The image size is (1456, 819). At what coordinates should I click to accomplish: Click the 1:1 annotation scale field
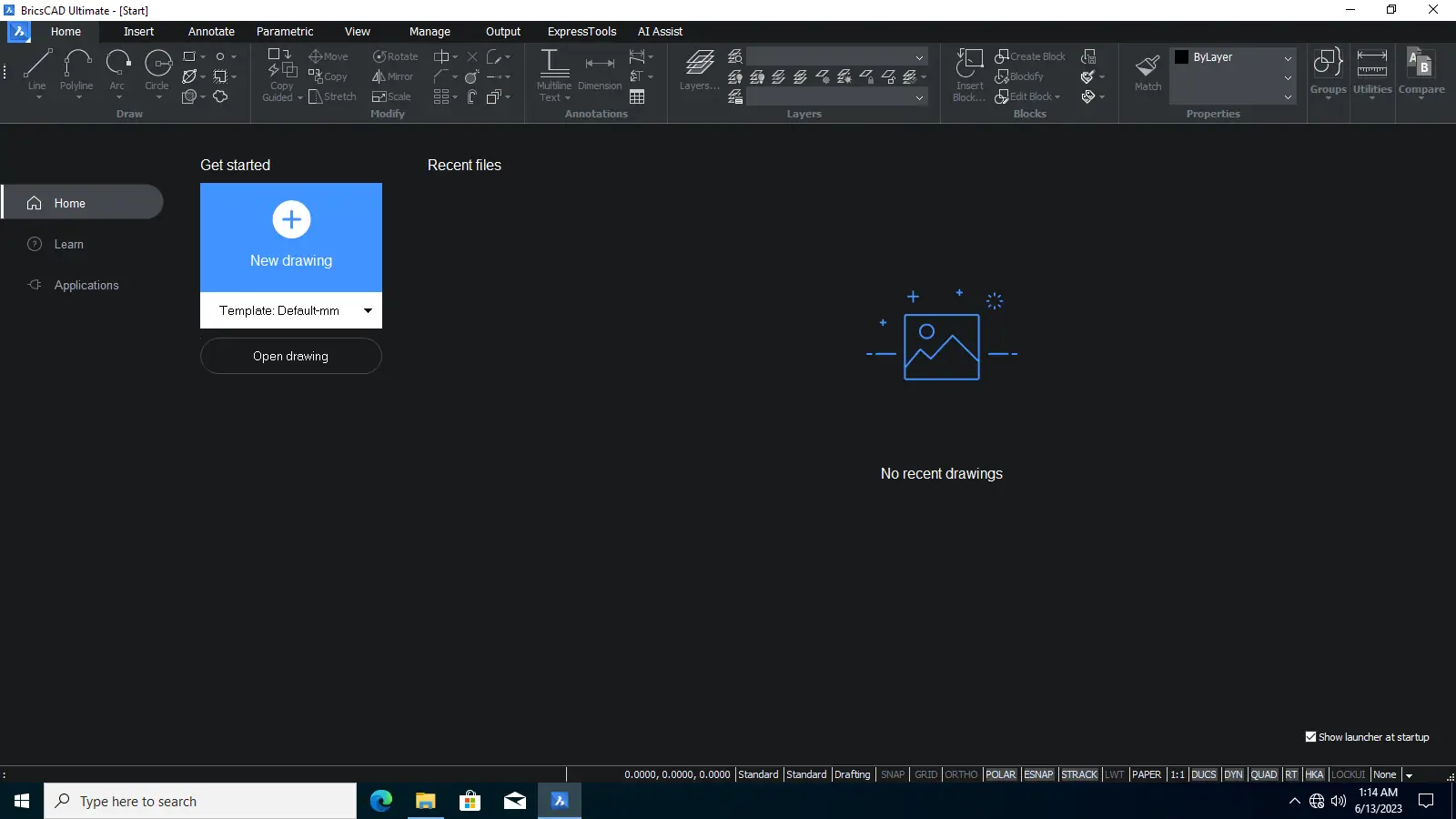[x=1178, y=774]
